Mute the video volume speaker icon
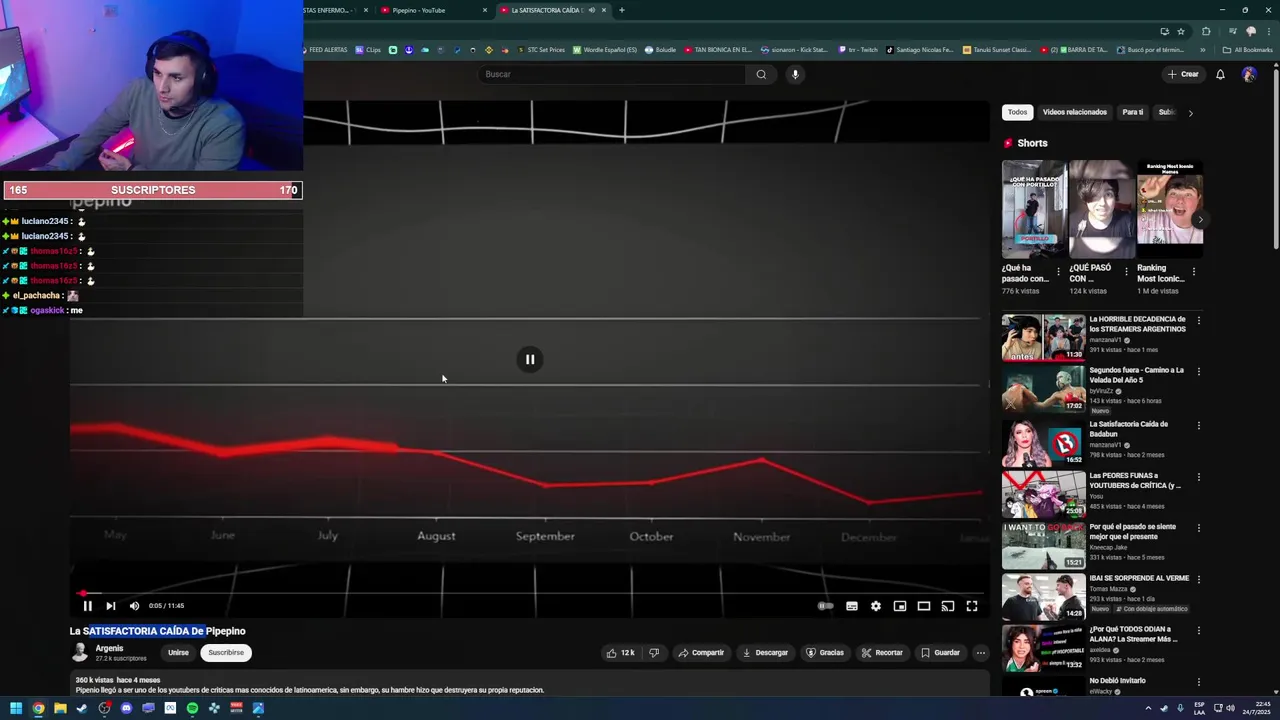 click(134, 606)
